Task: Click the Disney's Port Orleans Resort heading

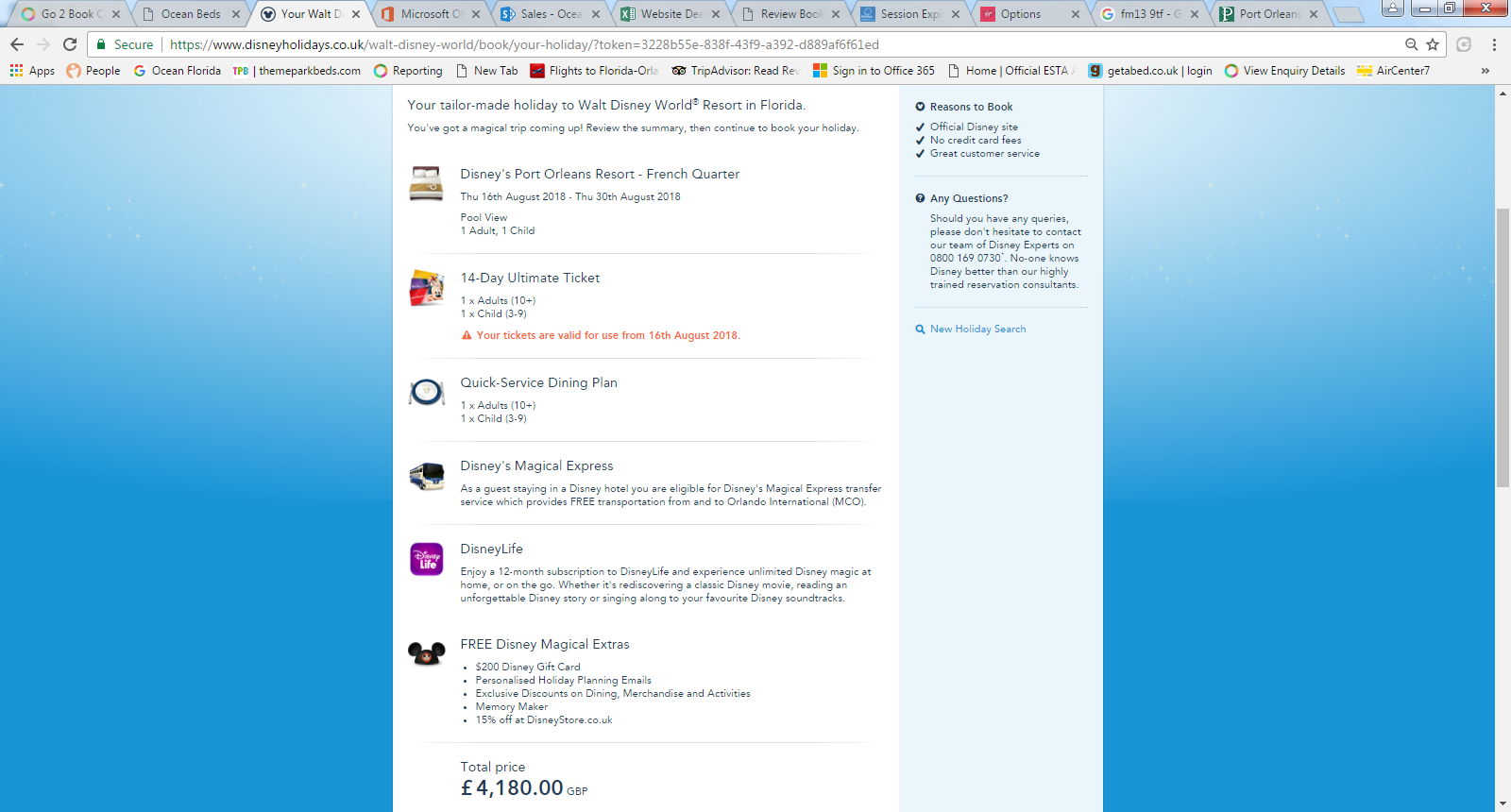Action: 600,175
